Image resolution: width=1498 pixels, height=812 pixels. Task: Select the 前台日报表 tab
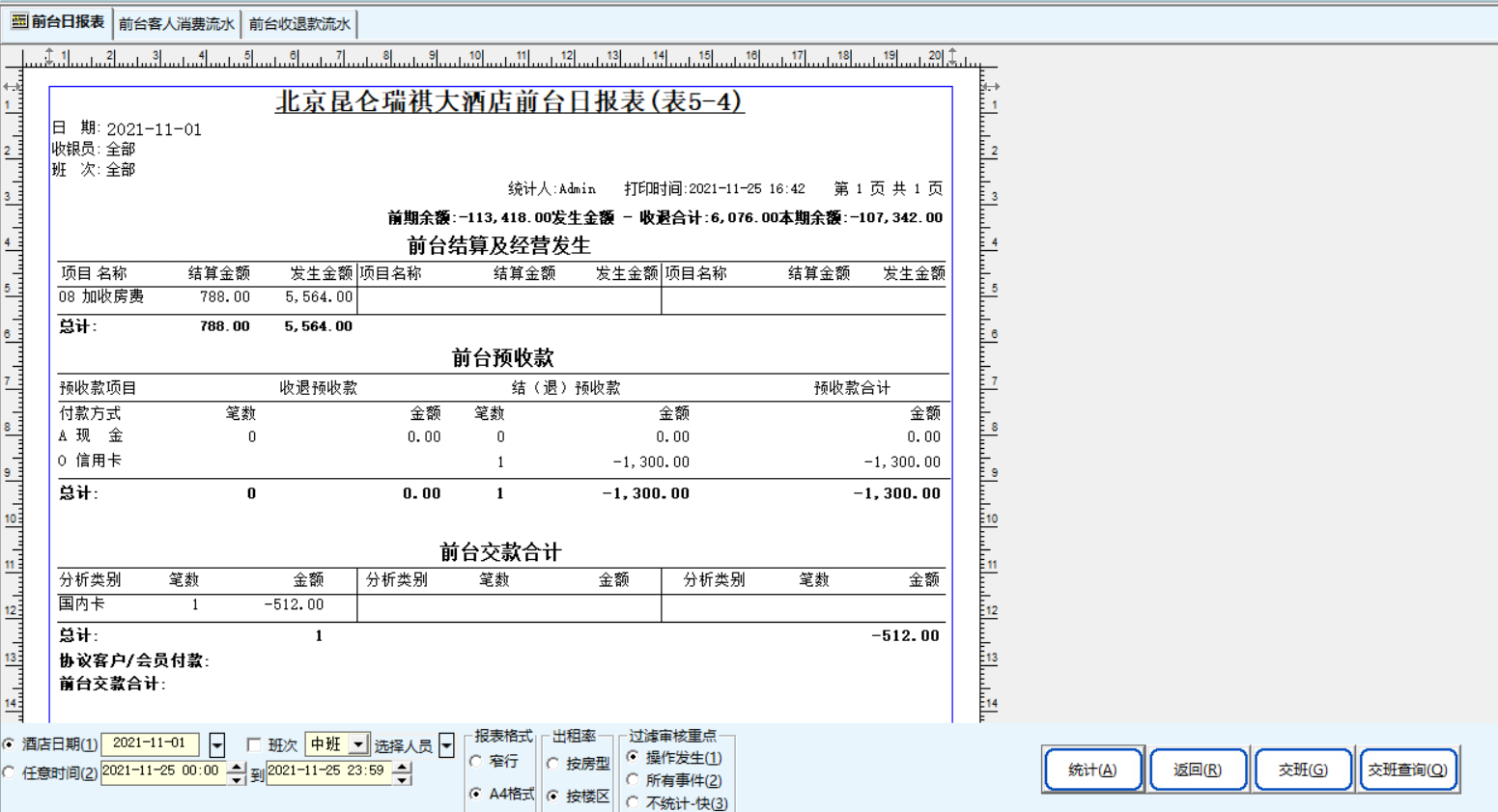[x=58, y=21]
